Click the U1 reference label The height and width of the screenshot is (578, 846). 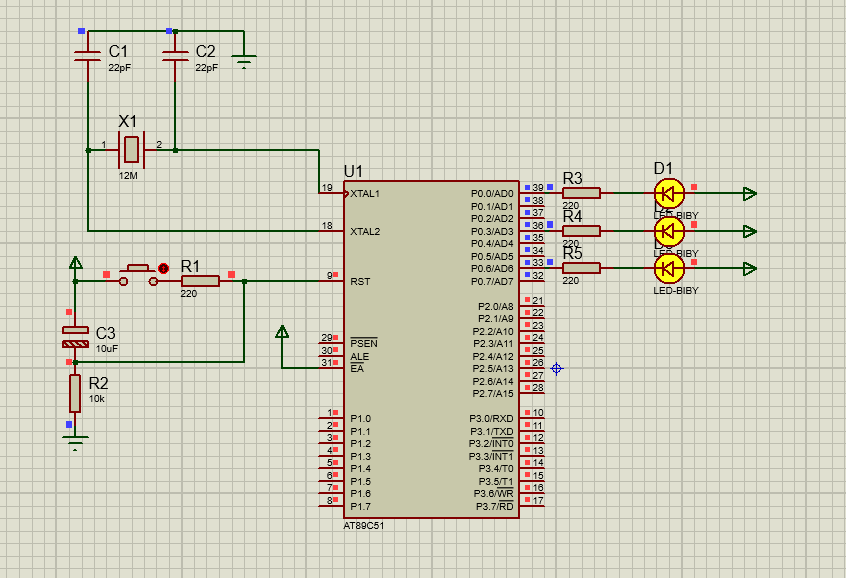point(353,171)
